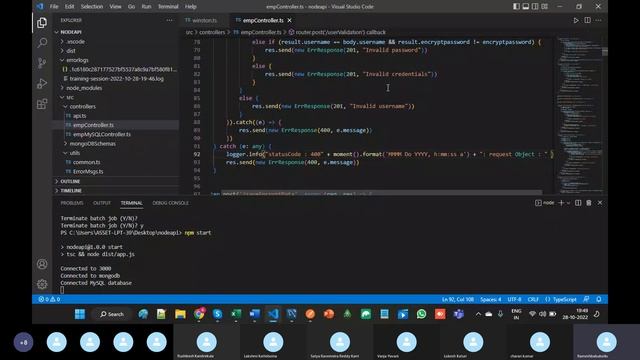
Task: Kill the terminal with trash icon
Action: pos(589,203)
